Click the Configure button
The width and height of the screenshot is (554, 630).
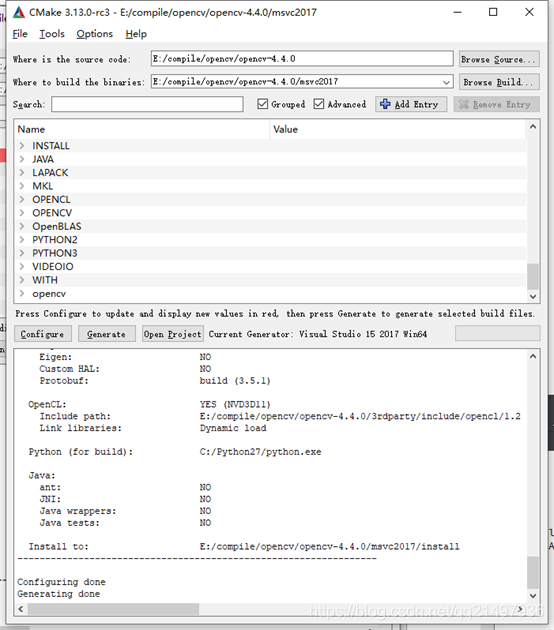(x=43, y=334)
